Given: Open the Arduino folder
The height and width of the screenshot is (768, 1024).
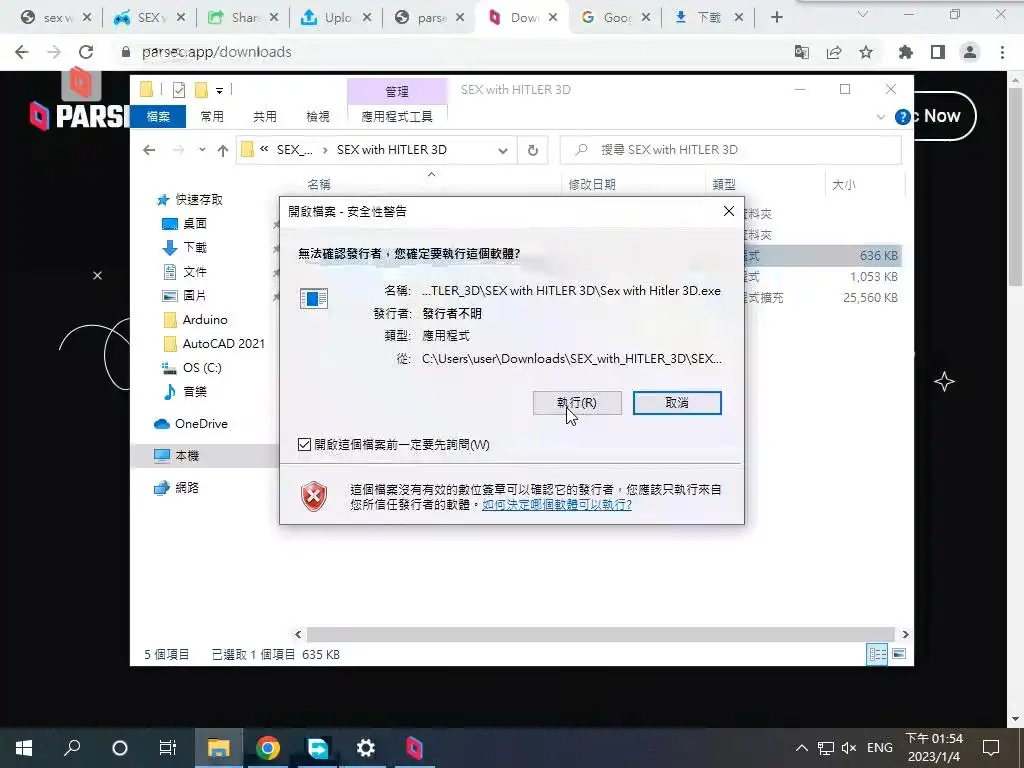Looking at the screenshot, I should point(204,319).
